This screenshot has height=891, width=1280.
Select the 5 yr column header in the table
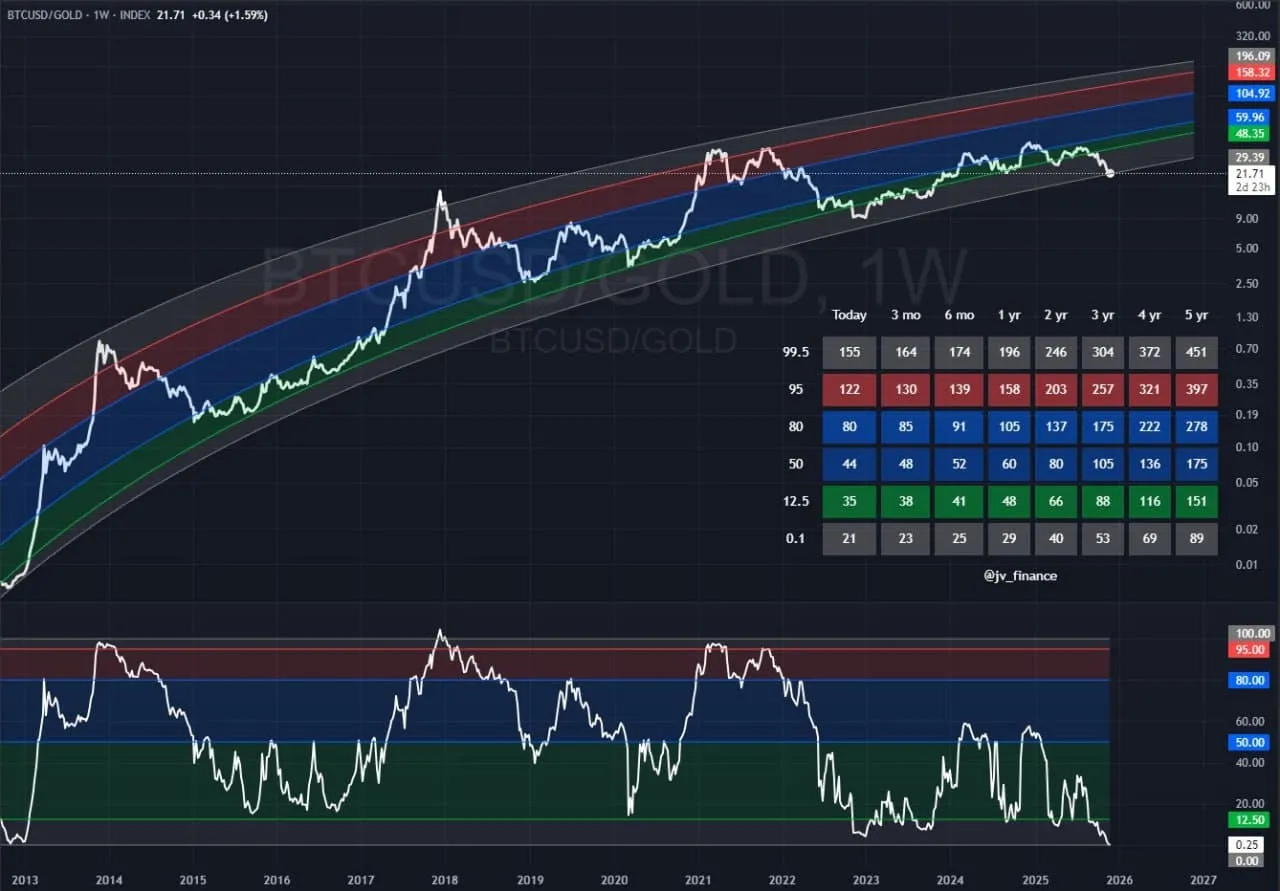(x=1196, y=315)
